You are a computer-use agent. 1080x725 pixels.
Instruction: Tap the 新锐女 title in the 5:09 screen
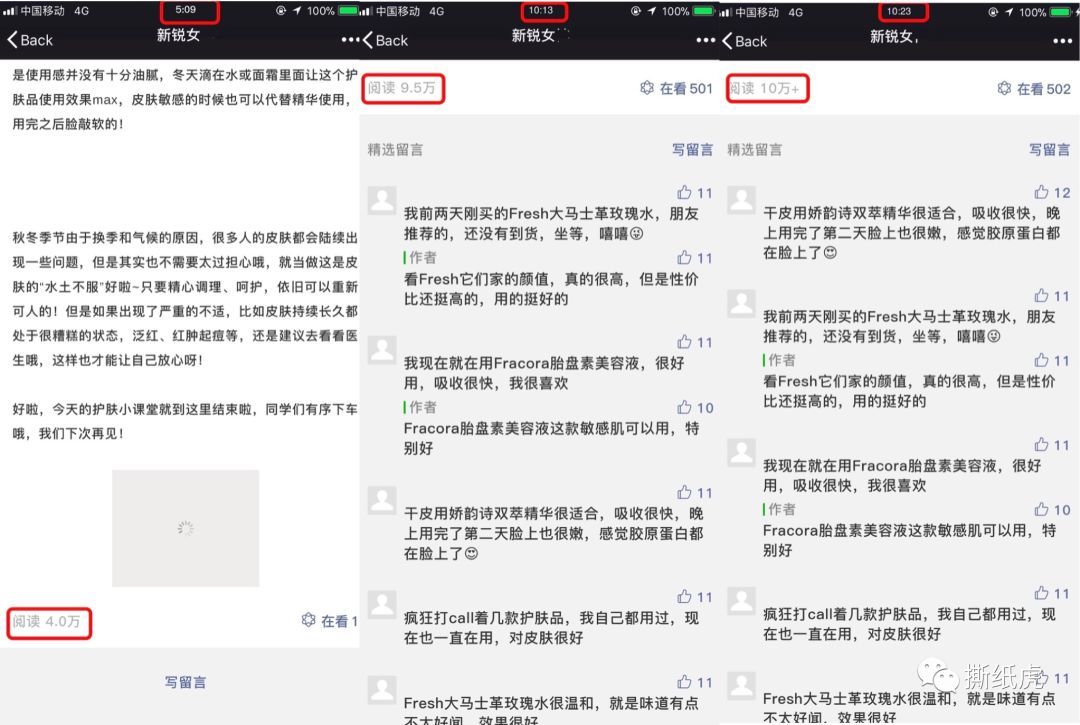tap(178, 35)
